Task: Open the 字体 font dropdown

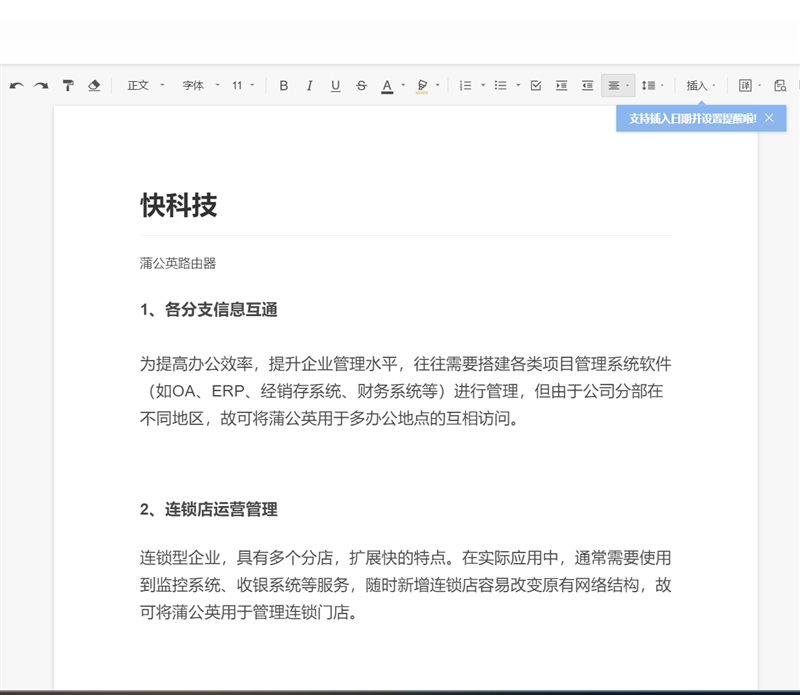Action: (201, 86)
